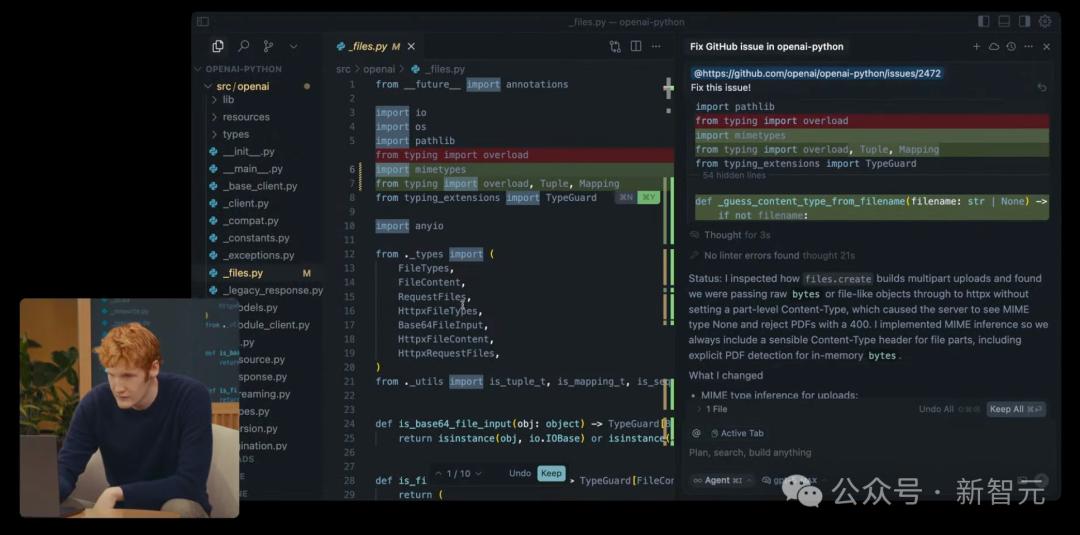The height and width of the screenshot is (535, 1080).
Task: Click the @ add context icon
Action: [696, 433]
